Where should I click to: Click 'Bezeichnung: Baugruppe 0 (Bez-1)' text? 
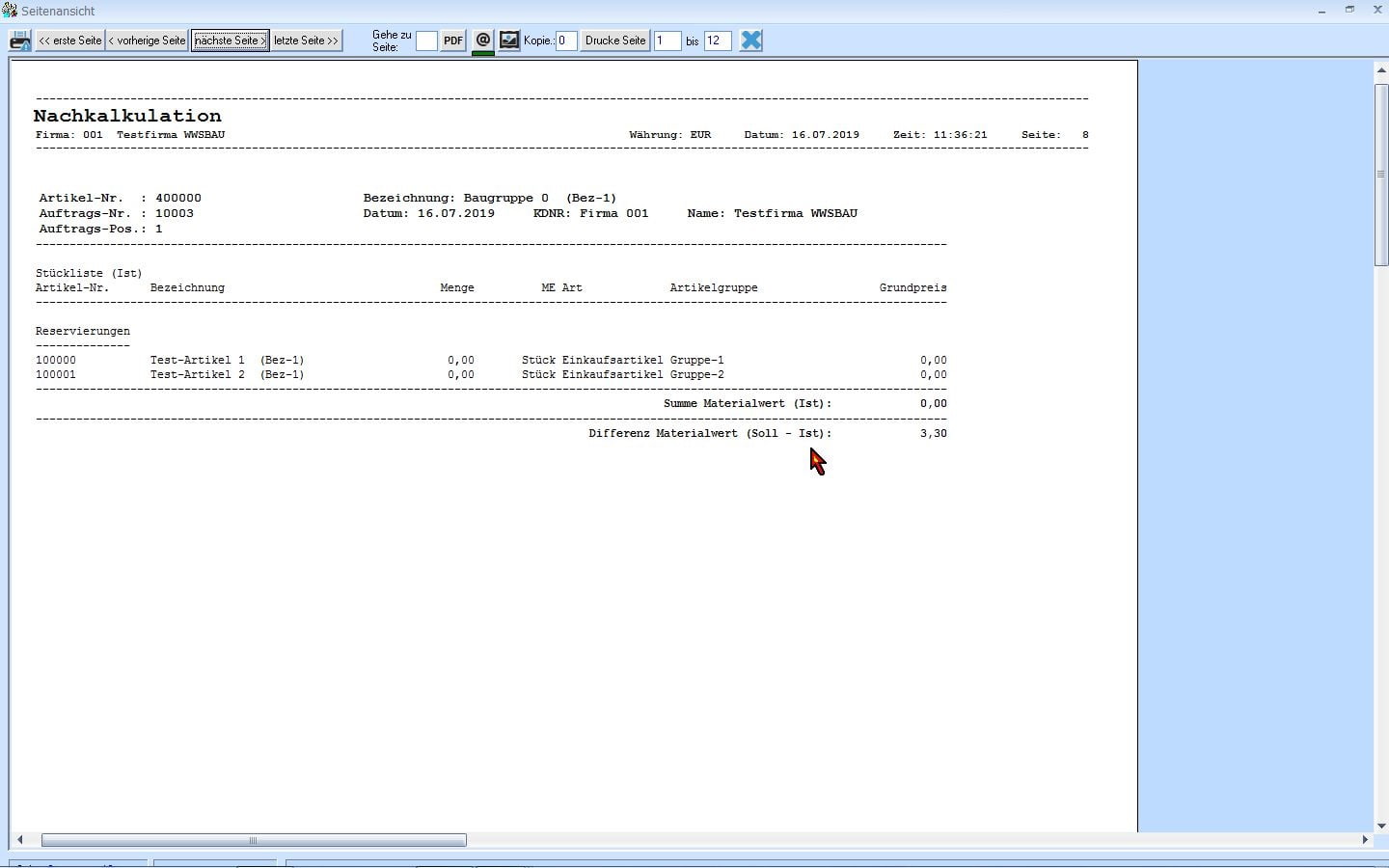[x=490, y=198]
